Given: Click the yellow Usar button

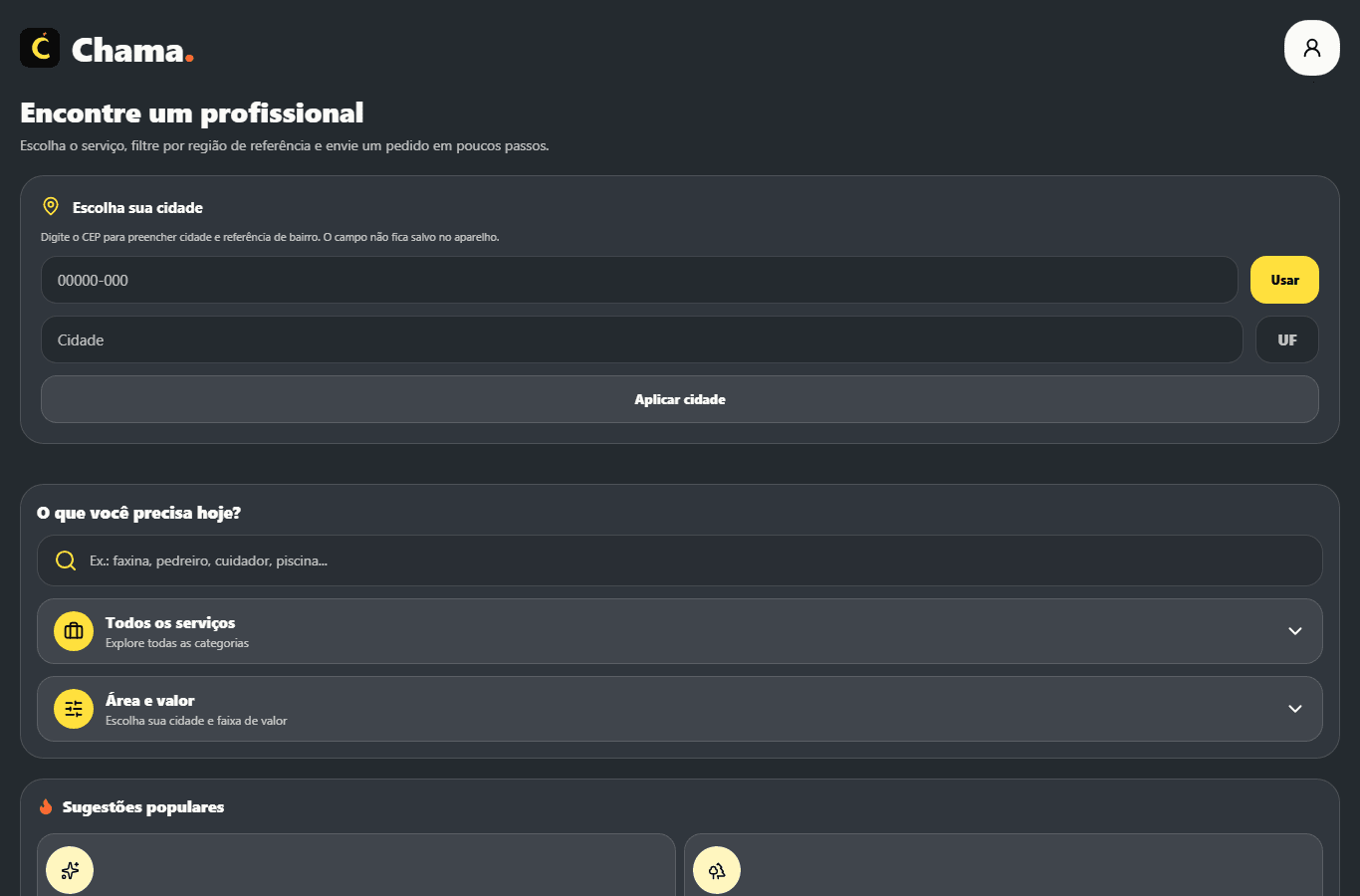Looking at the screenshot, I should tap(1284, 280).
